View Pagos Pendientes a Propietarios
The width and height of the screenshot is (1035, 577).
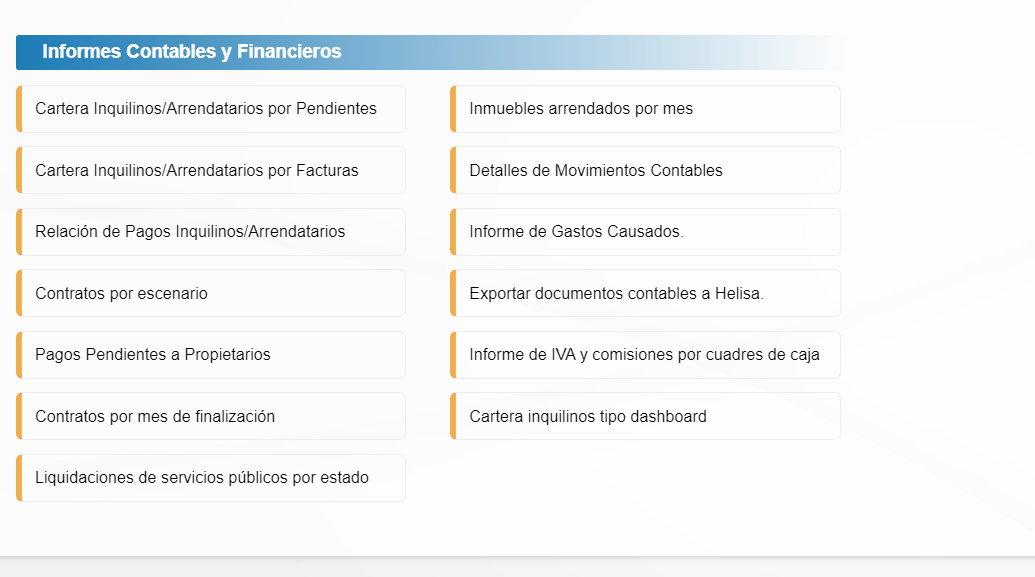(x=153, y=354)
